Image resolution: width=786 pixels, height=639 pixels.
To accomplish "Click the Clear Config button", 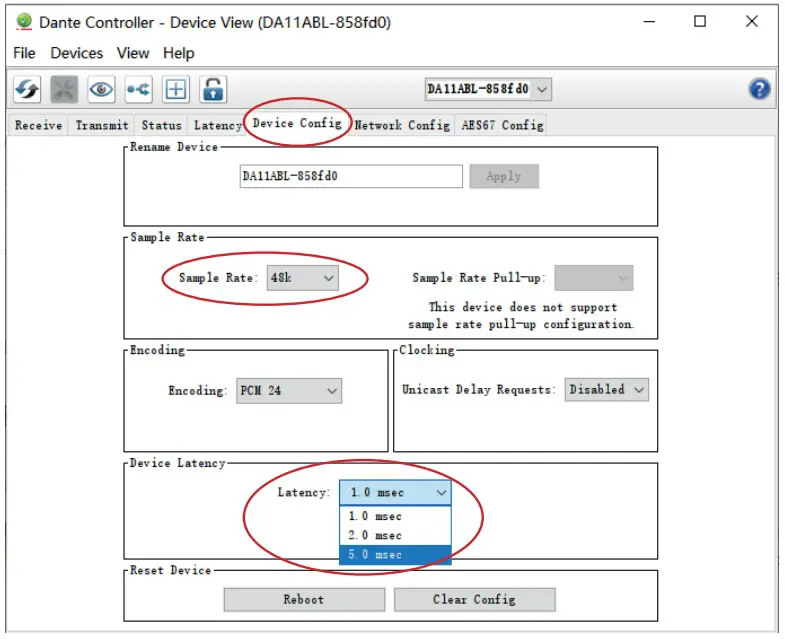I will pos(475,600).
